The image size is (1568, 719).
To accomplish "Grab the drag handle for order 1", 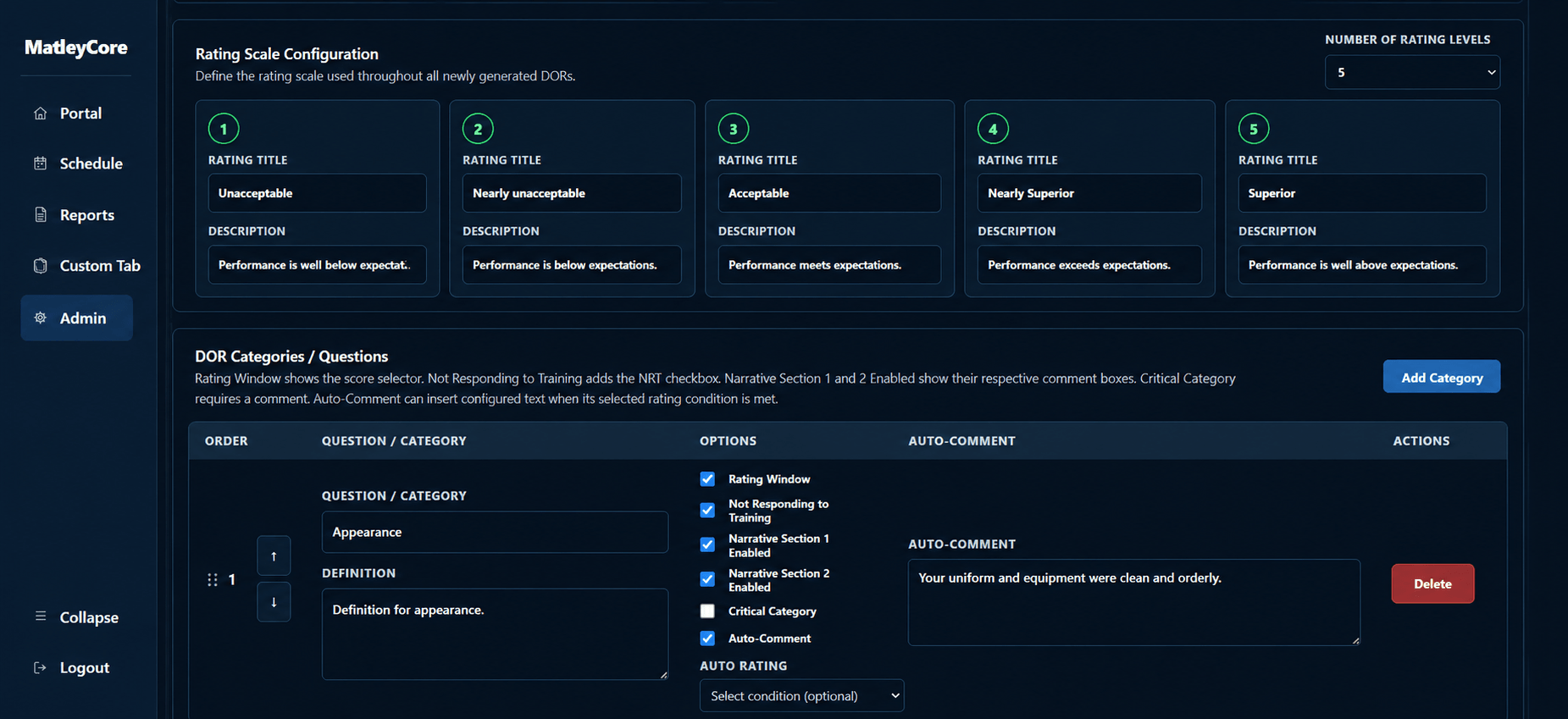I will pyautogui.click(x=213, y=580).
